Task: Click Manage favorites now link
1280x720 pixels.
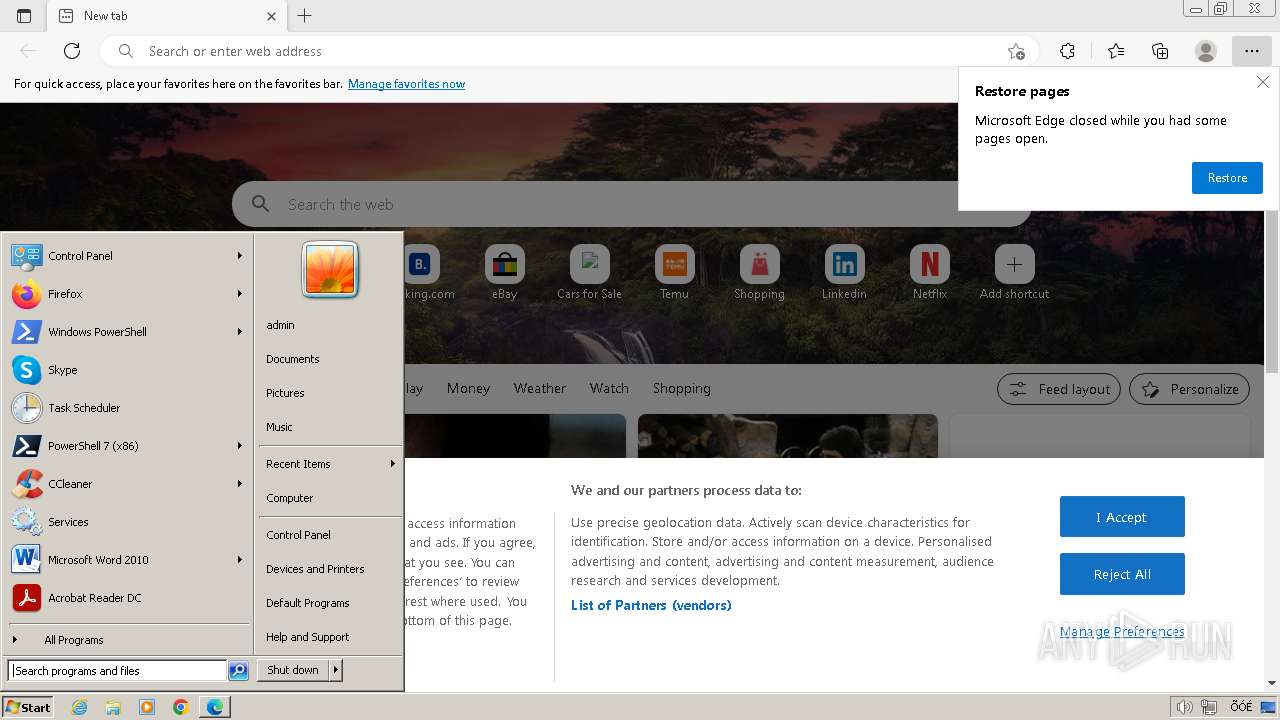Action: click(406, 84)
